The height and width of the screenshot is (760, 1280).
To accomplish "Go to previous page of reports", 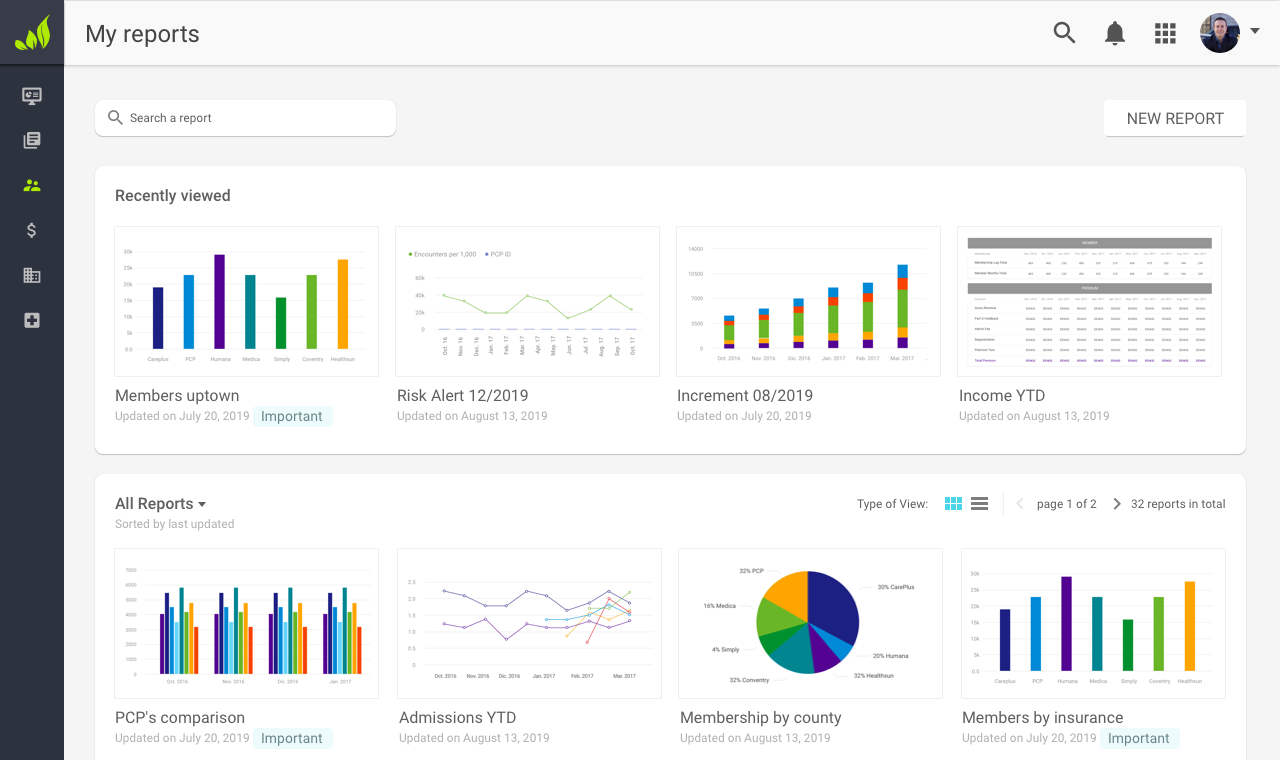I will tap(1020, 504).
